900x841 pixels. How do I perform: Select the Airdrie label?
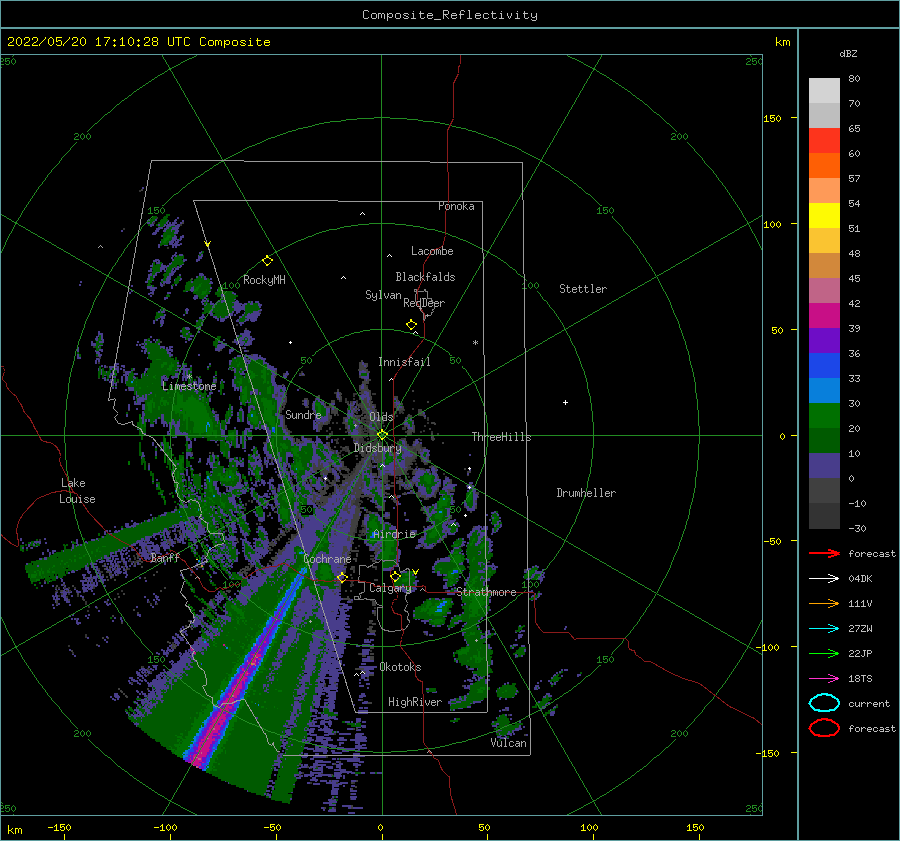(394, 534)
